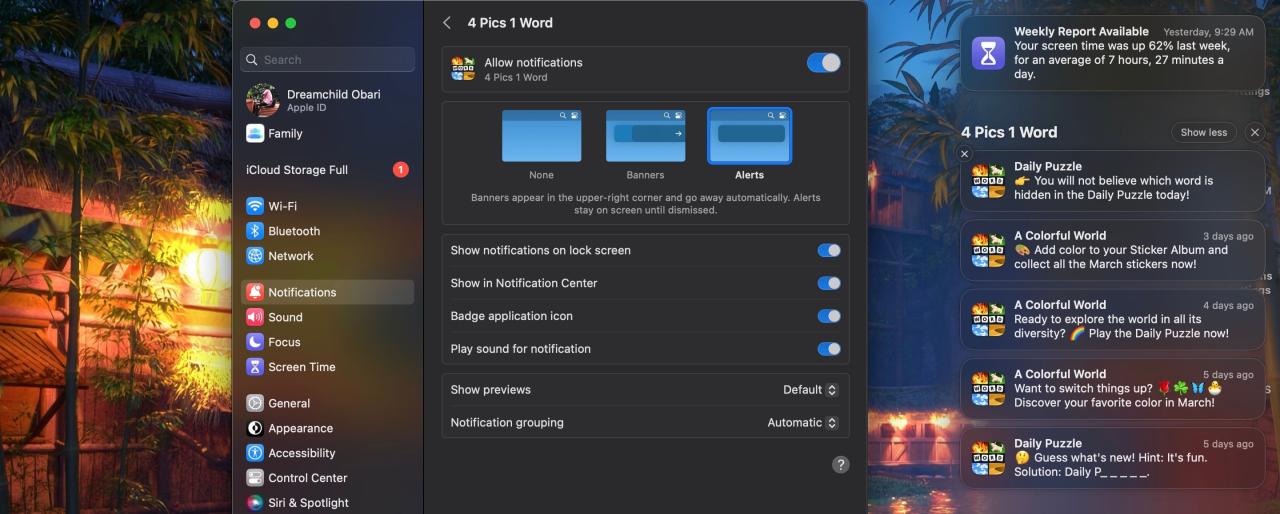Open Screen Time hourglass icon in sidebar
The image size is (1280, 514).
click(255, 367)
